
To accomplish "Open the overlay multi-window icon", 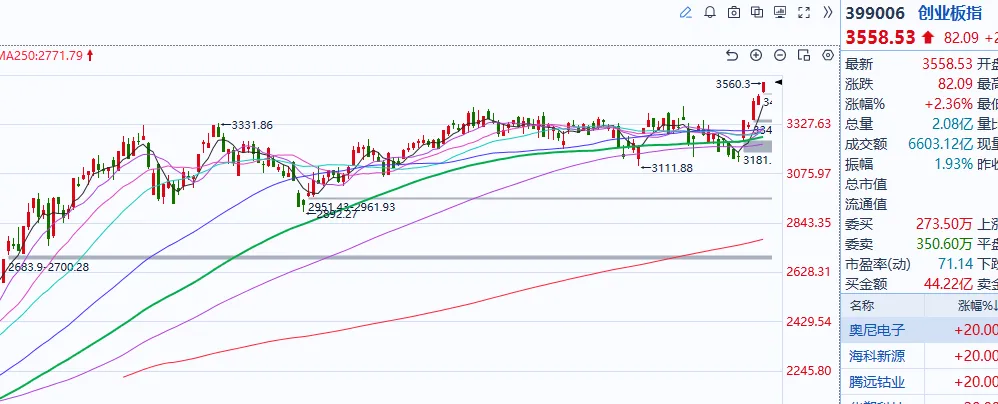I will coord(757,12).
